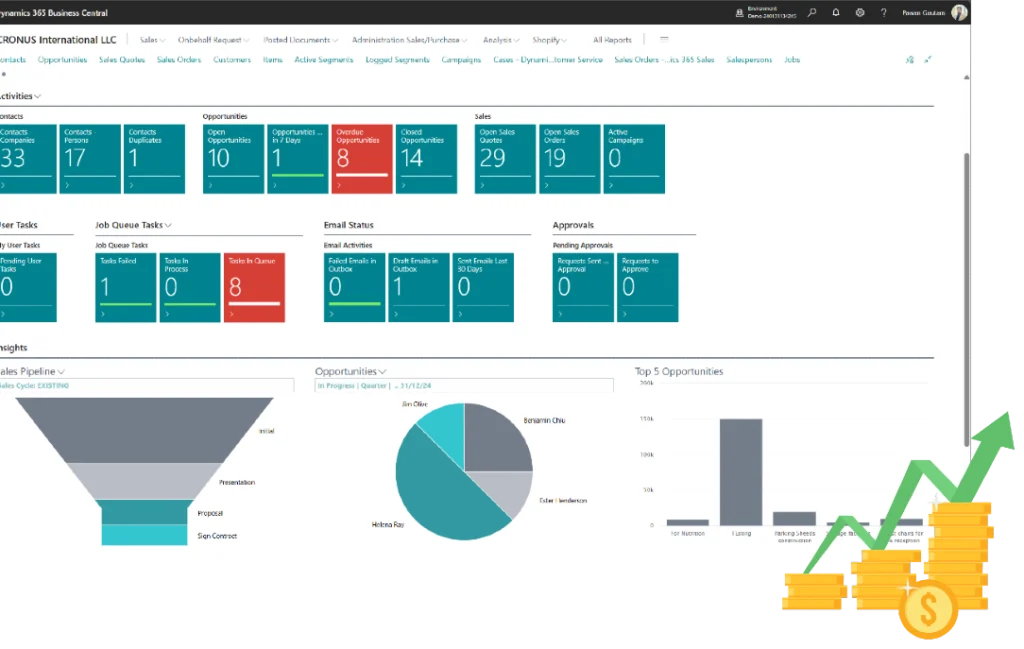Screen dimensions: 1024x649
Task: Expand the Posted Documents menu
Action: coord(300,40)
